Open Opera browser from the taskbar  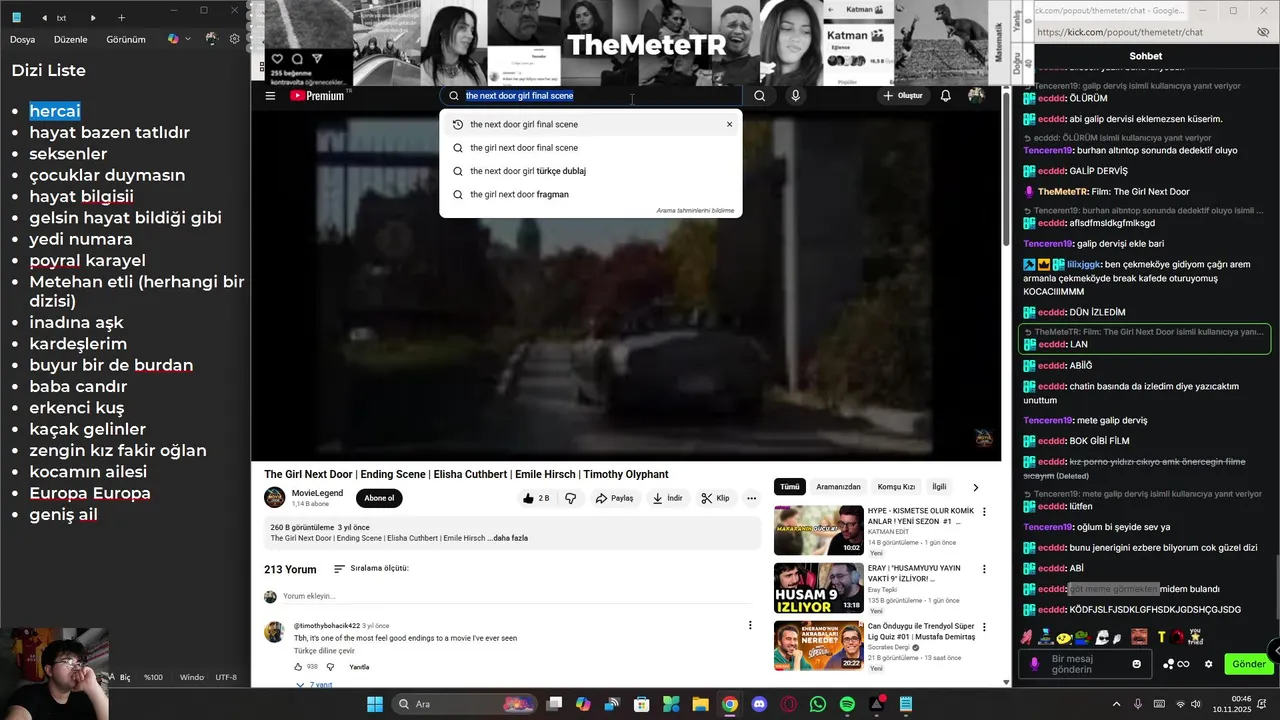coord(789,704)
